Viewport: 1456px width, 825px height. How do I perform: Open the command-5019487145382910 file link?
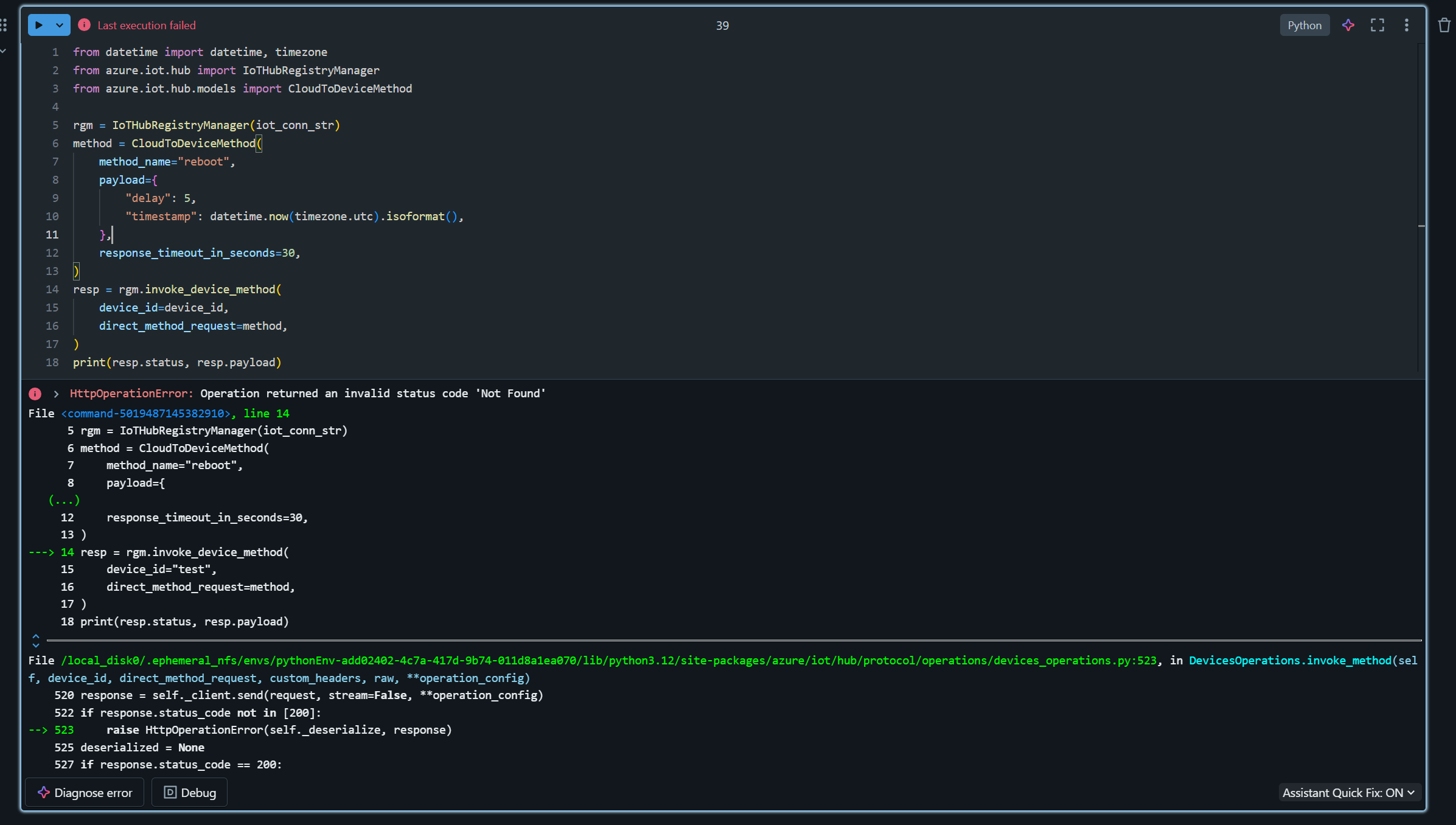point(146,413)
